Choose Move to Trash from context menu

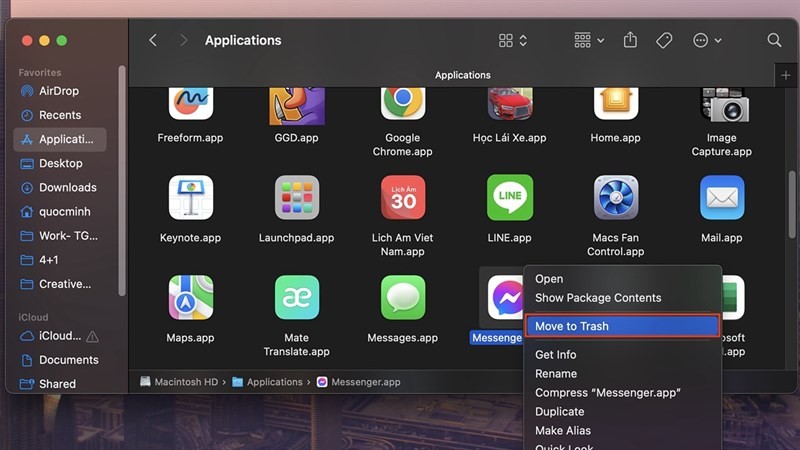pyautogui.click(x=621, y=326)
